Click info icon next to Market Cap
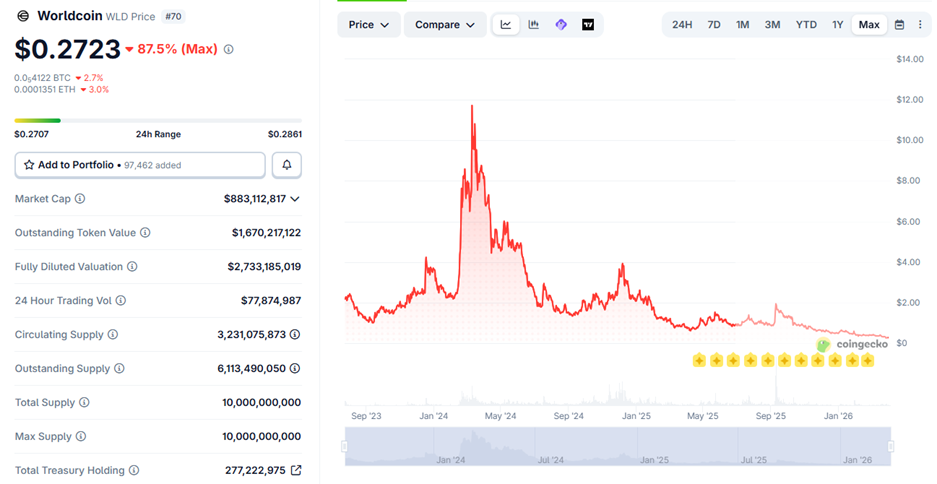This screenshot has width=937, height=484. point(80,199)
